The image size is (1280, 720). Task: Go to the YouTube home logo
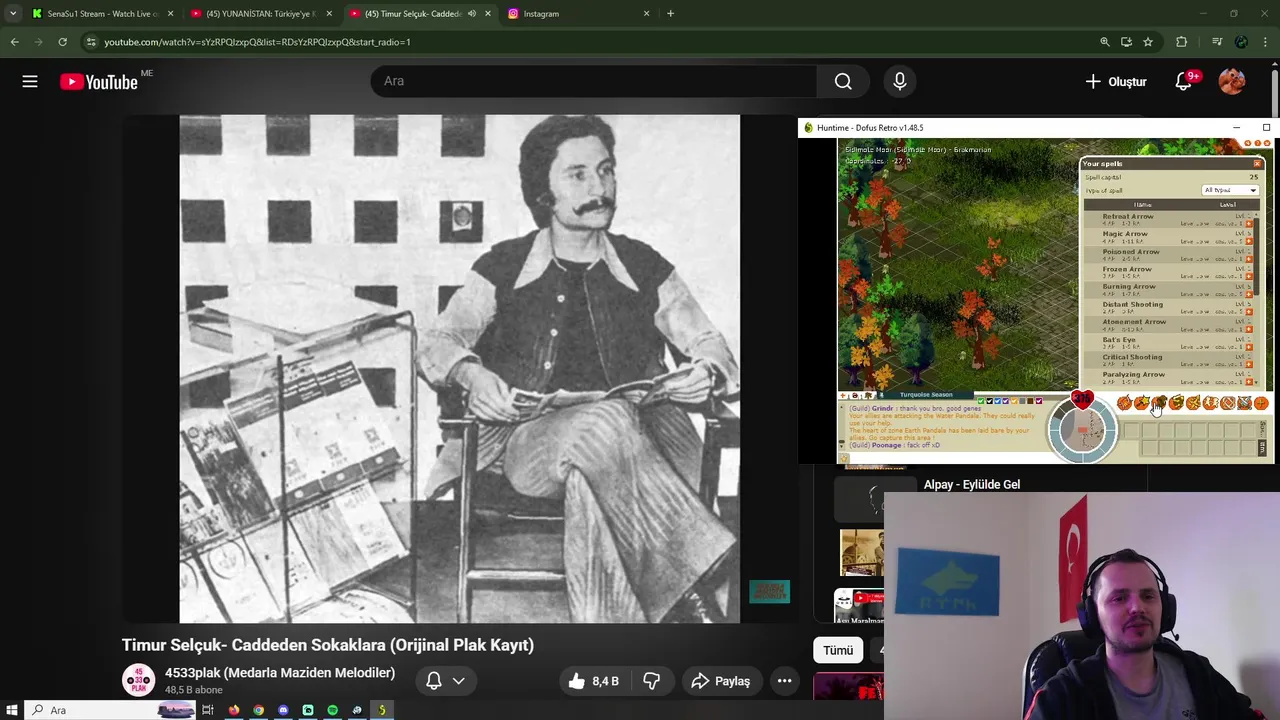pos(98,82)
